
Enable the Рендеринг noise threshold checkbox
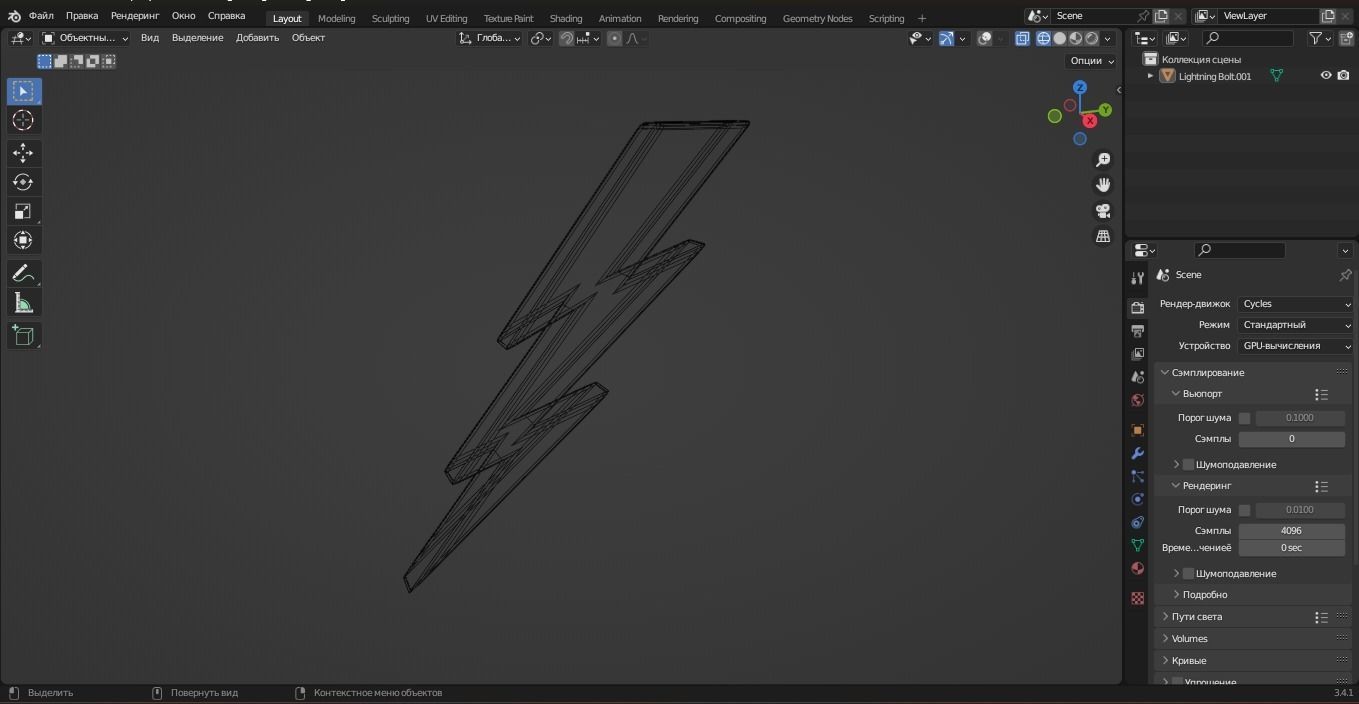point(1245,509)
